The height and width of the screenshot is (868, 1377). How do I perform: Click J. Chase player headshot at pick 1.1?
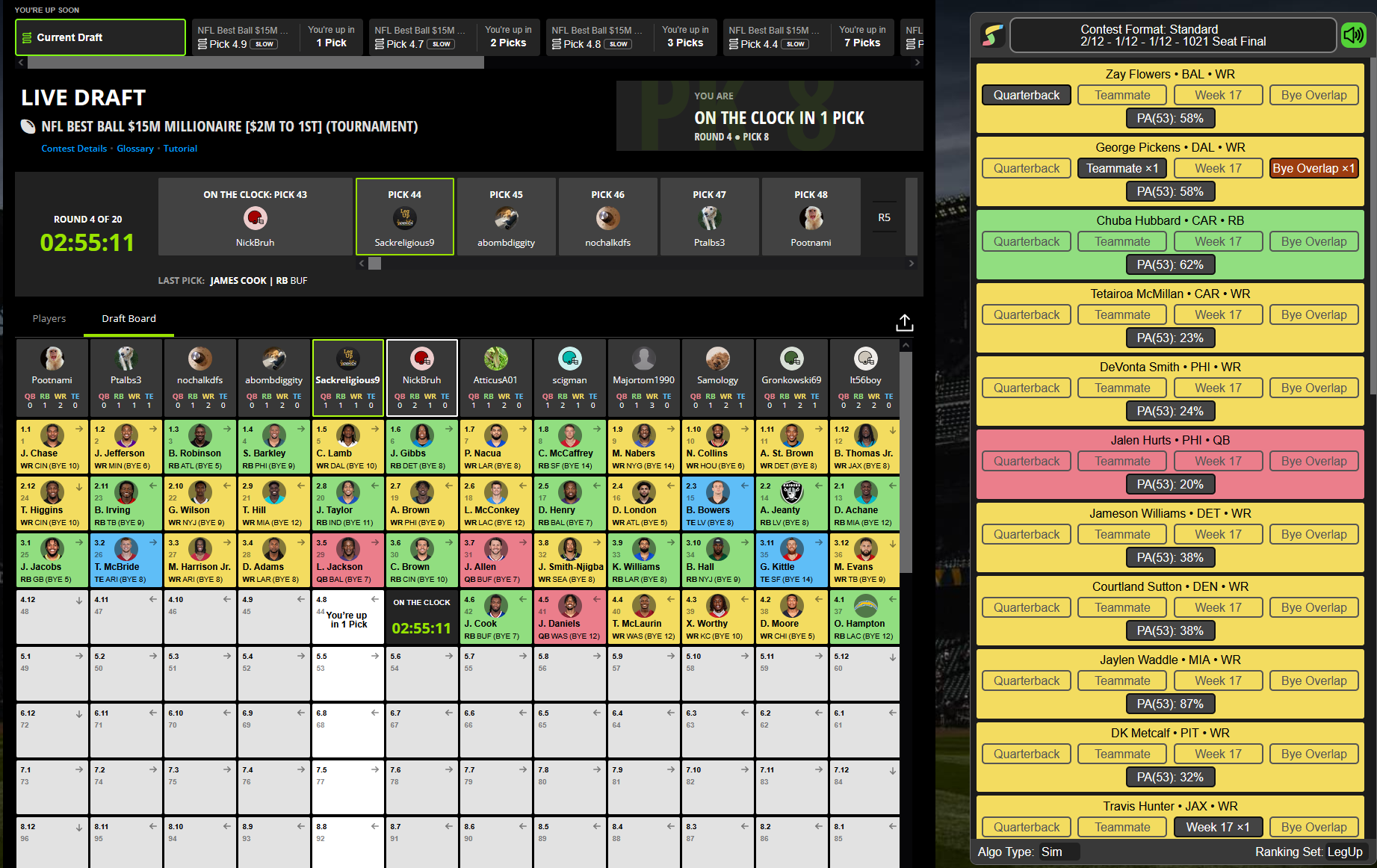tap(52, 435)
